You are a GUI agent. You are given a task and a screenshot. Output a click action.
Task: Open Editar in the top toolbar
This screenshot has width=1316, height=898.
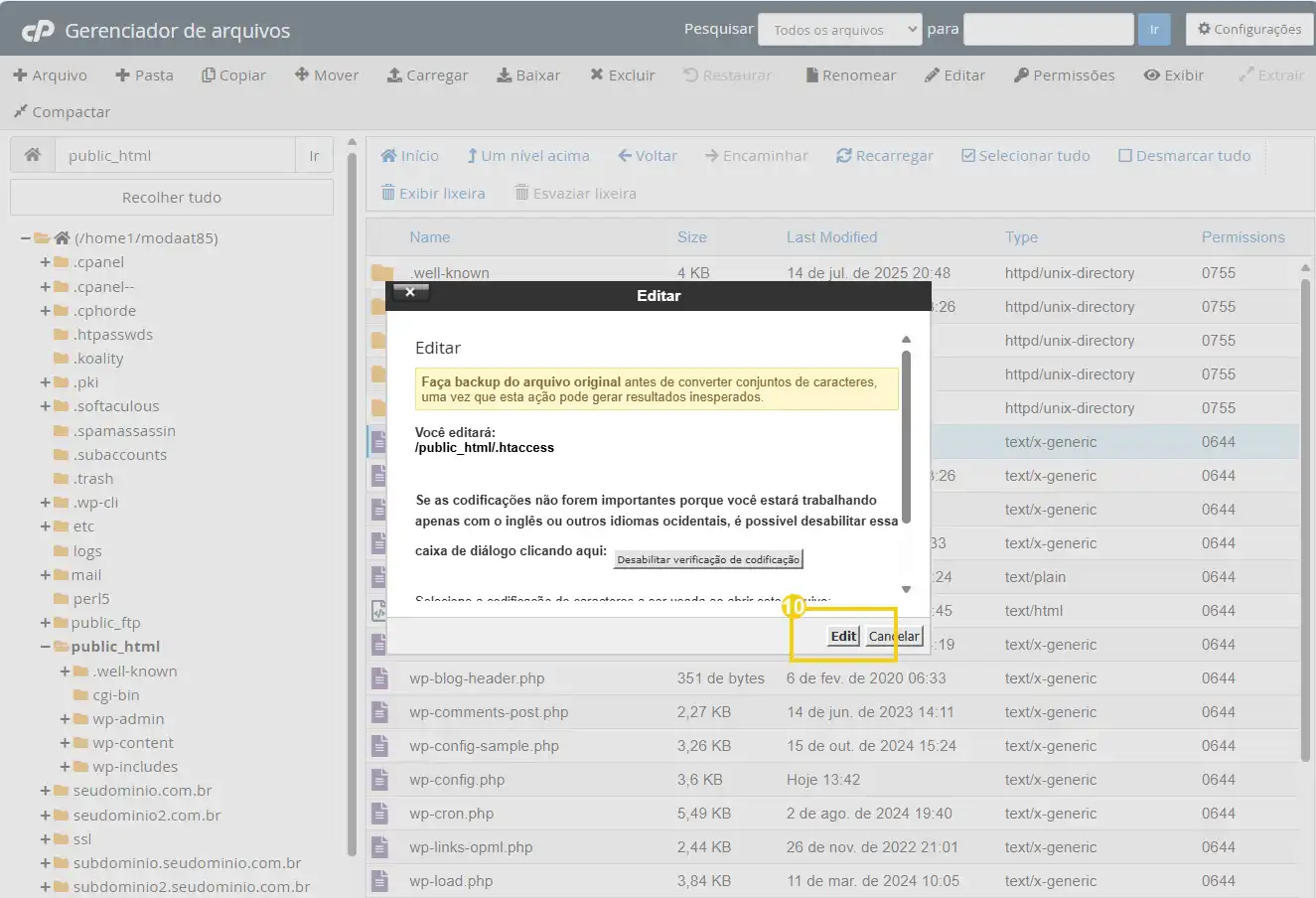pos(954,75)
